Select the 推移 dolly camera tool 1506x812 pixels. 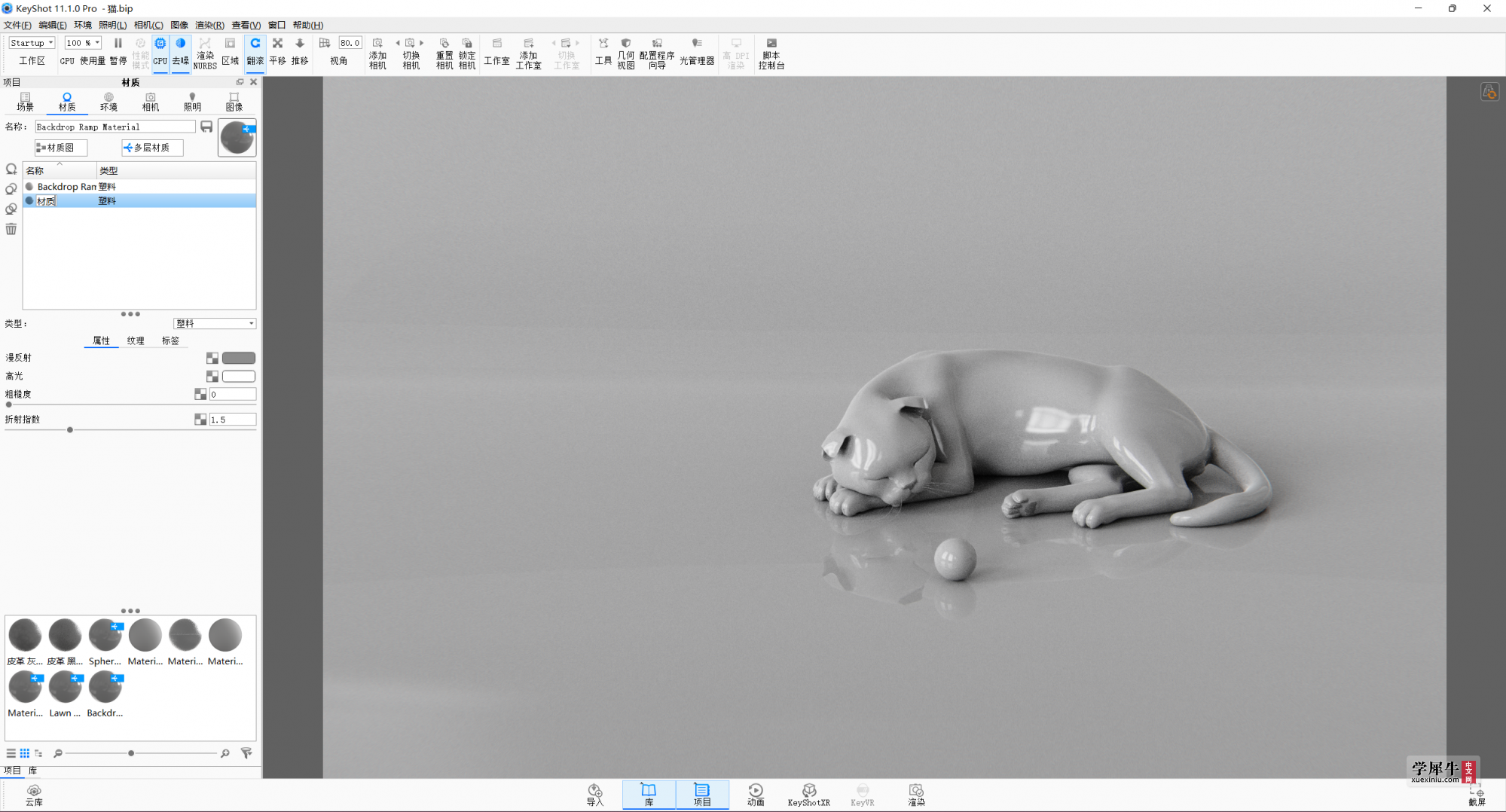tap(300, 51)
